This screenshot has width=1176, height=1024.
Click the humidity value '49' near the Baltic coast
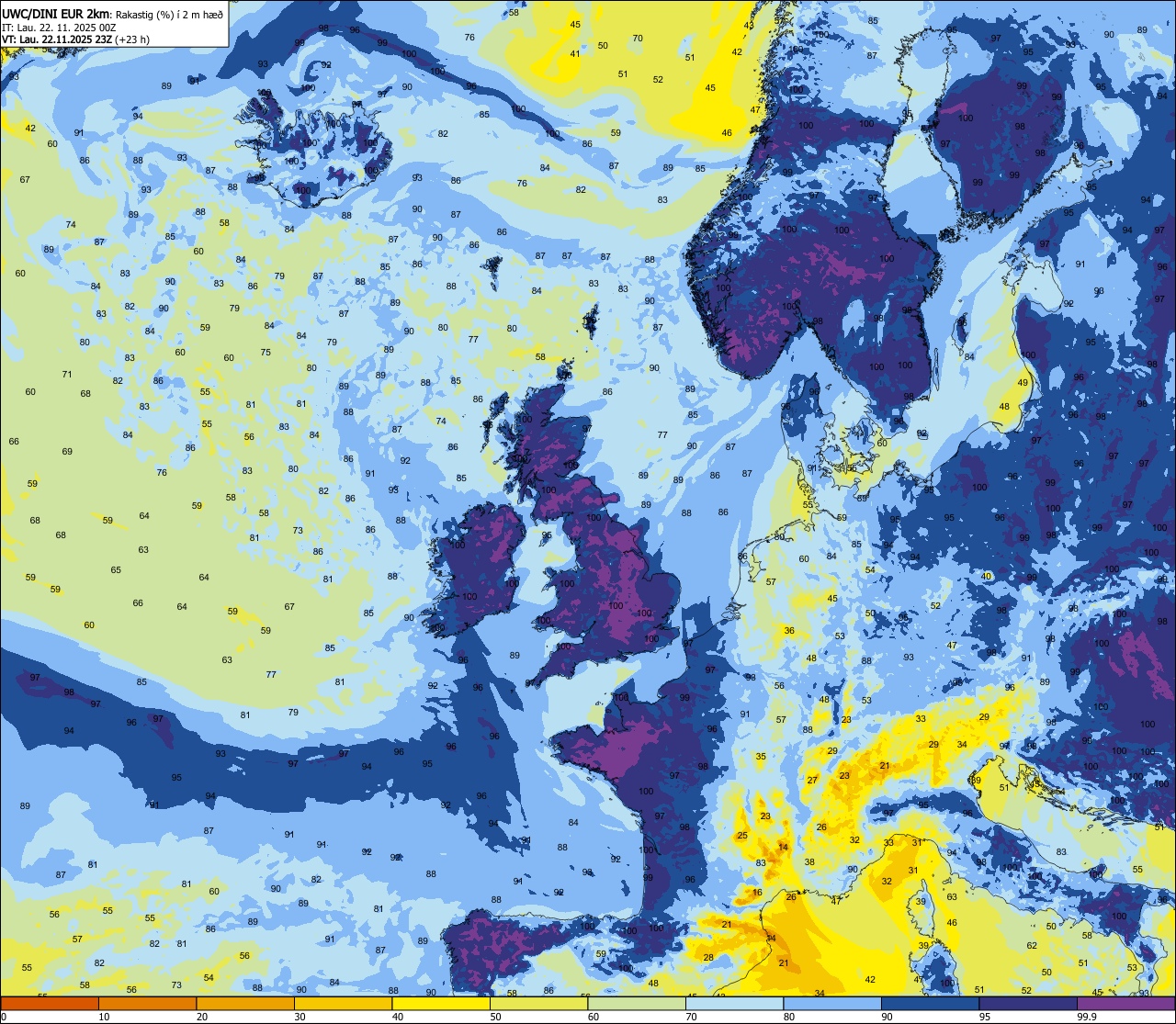pyautogui.click(x=1023, y=382)
